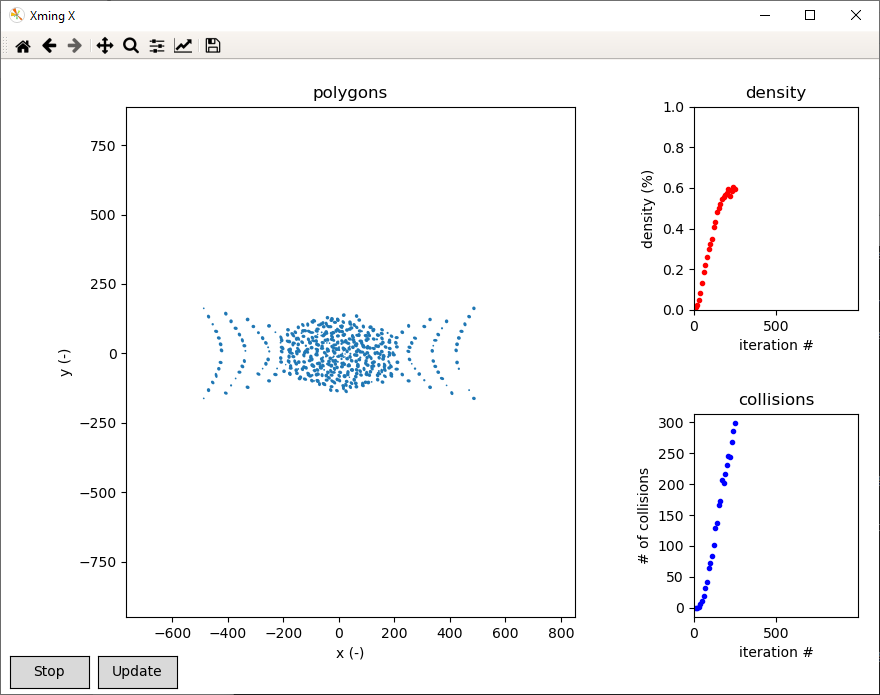This screenshot has width=880, height=695.
Task: Reset the plot to the original Home view
Action: [22, 46]
